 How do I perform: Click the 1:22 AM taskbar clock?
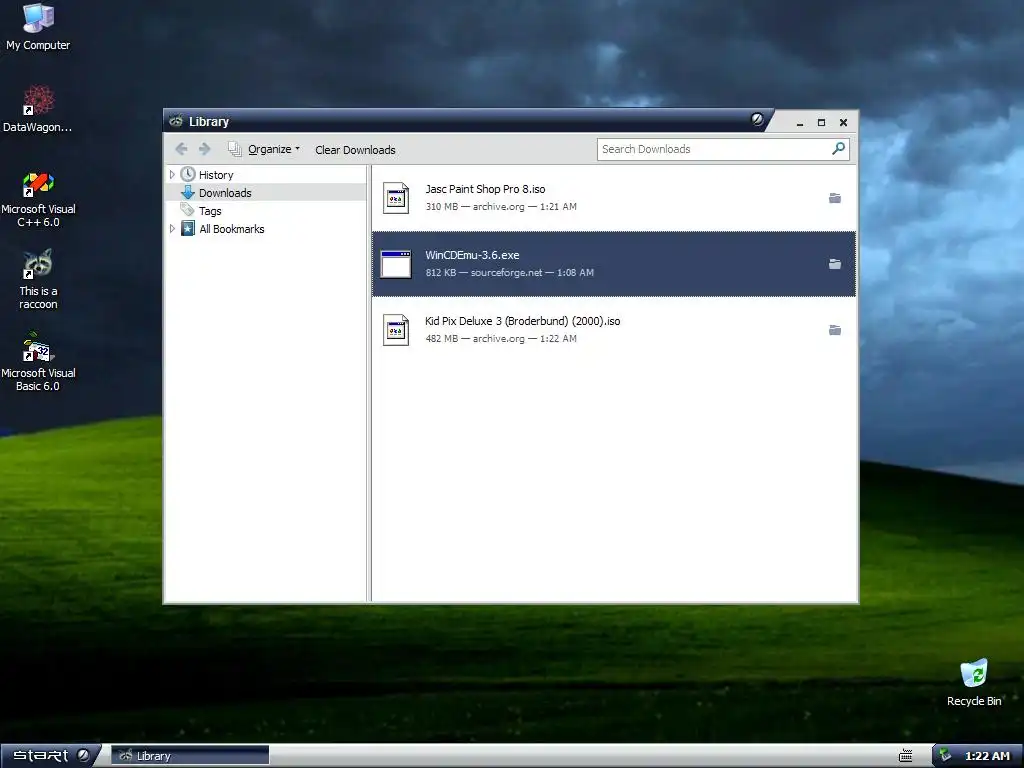[987, 756]
